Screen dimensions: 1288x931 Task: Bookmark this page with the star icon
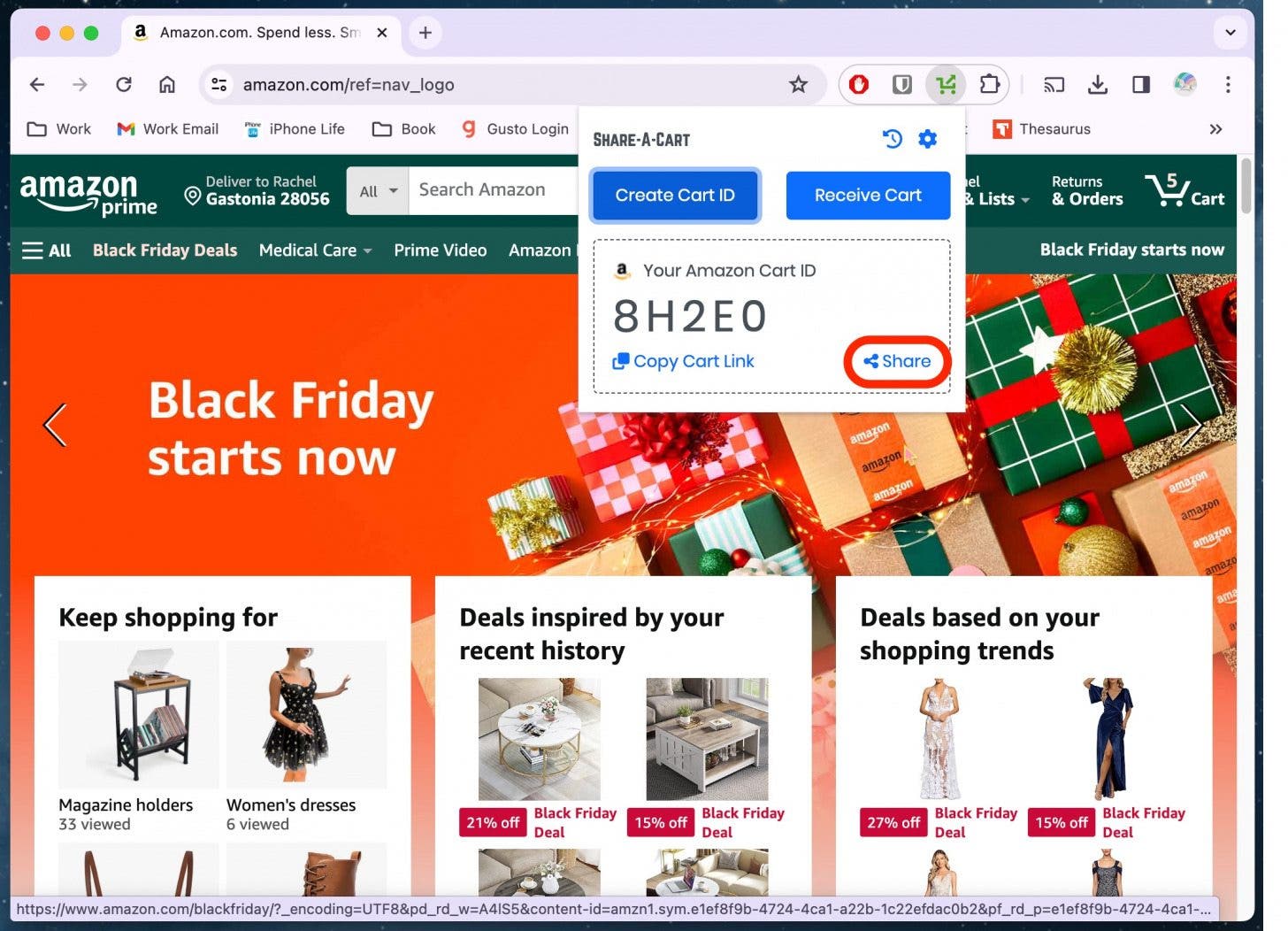798,84
